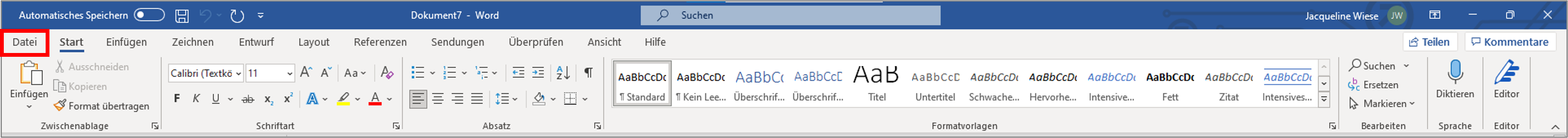Click the Kommentare button
Viewport: 1568px width, 138px height.
1509,42
